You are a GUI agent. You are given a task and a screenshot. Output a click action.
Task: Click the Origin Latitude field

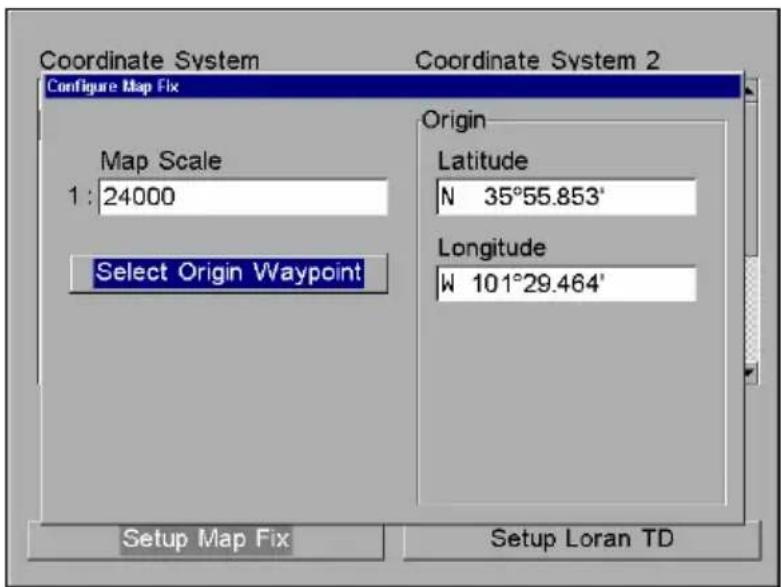(x=566, y=197)
